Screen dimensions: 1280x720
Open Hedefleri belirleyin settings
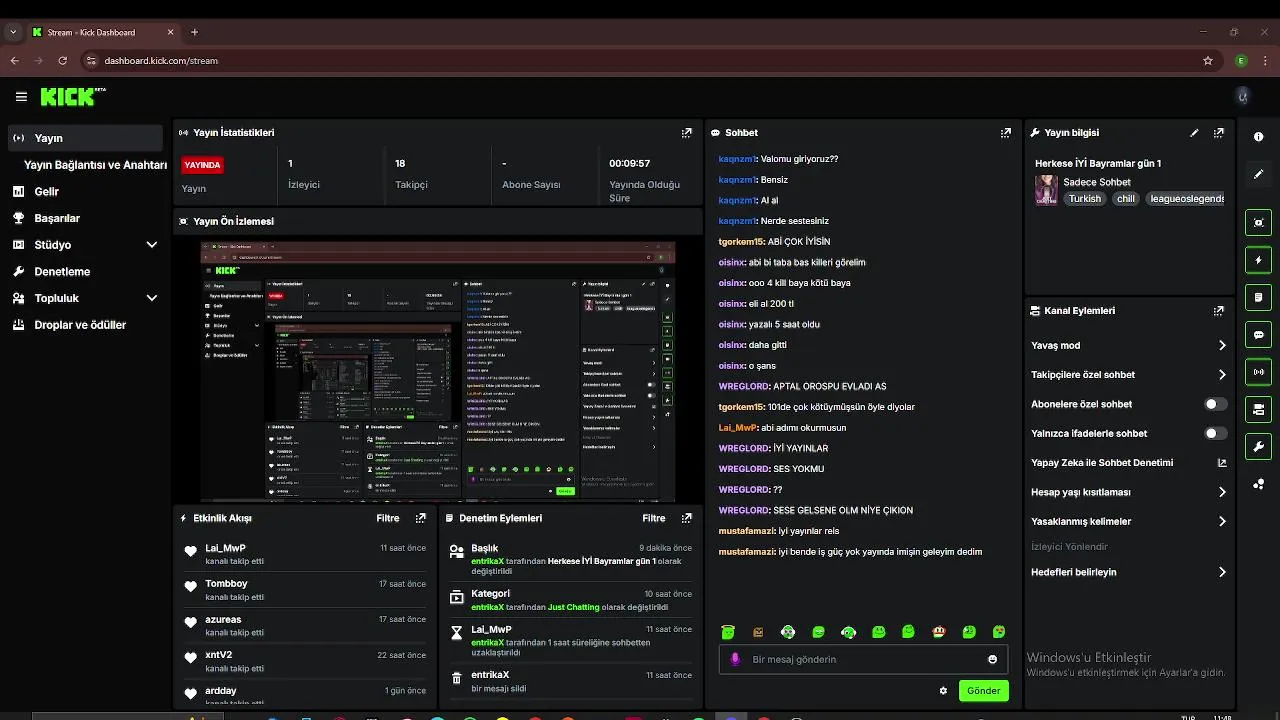pos(1128,572)
